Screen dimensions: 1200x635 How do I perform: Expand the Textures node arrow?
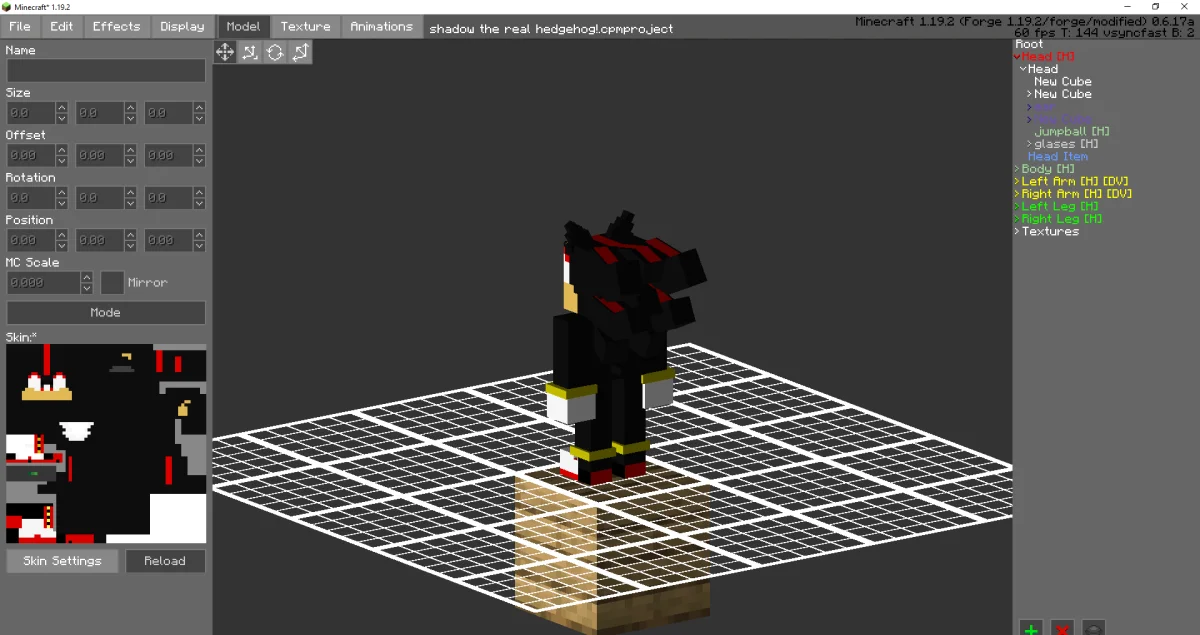1017,231
